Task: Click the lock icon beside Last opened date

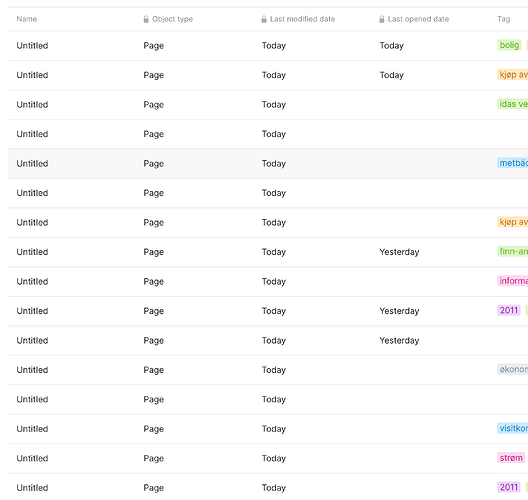Action: click(x=382, y=19)
